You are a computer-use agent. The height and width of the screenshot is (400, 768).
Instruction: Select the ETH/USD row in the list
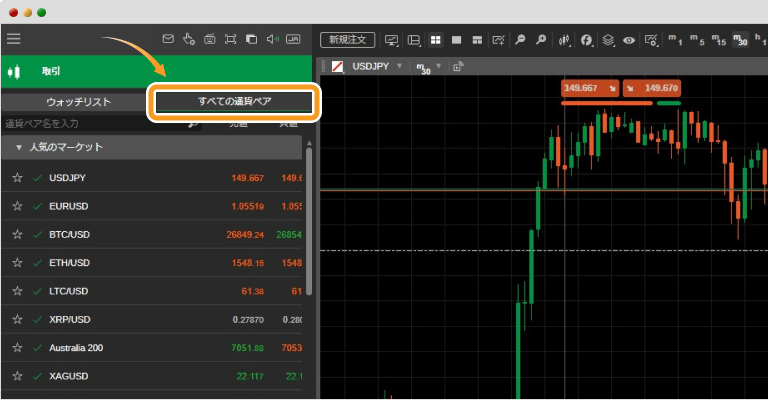pyautogui.click(x=152, y=263)
